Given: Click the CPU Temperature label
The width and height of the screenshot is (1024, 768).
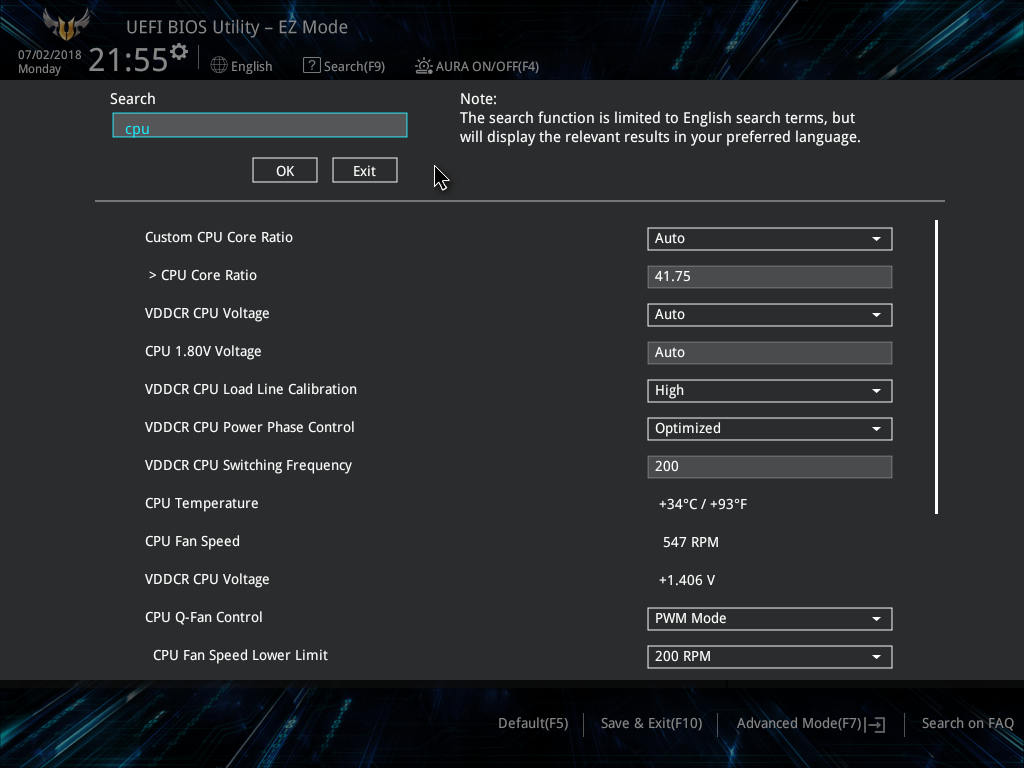Looking at the screenshot, I should click(202, 504).
